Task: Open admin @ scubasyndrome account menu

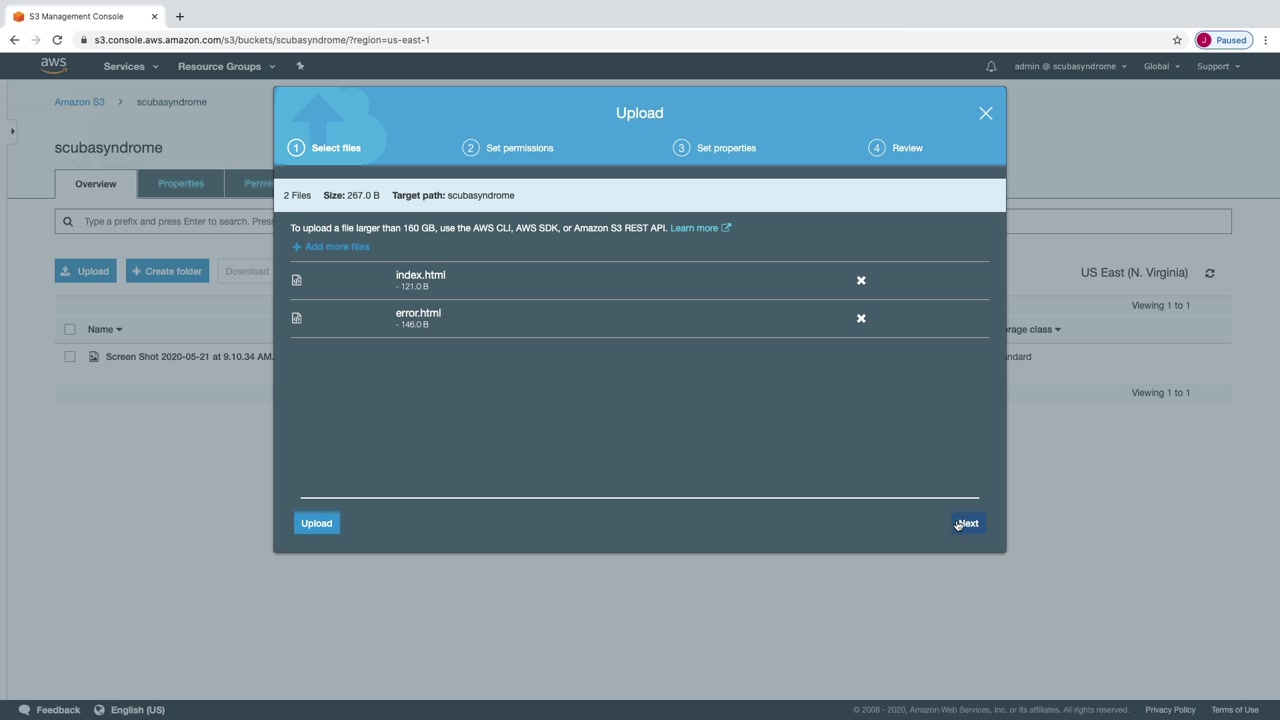Action: click(1070, 66)
